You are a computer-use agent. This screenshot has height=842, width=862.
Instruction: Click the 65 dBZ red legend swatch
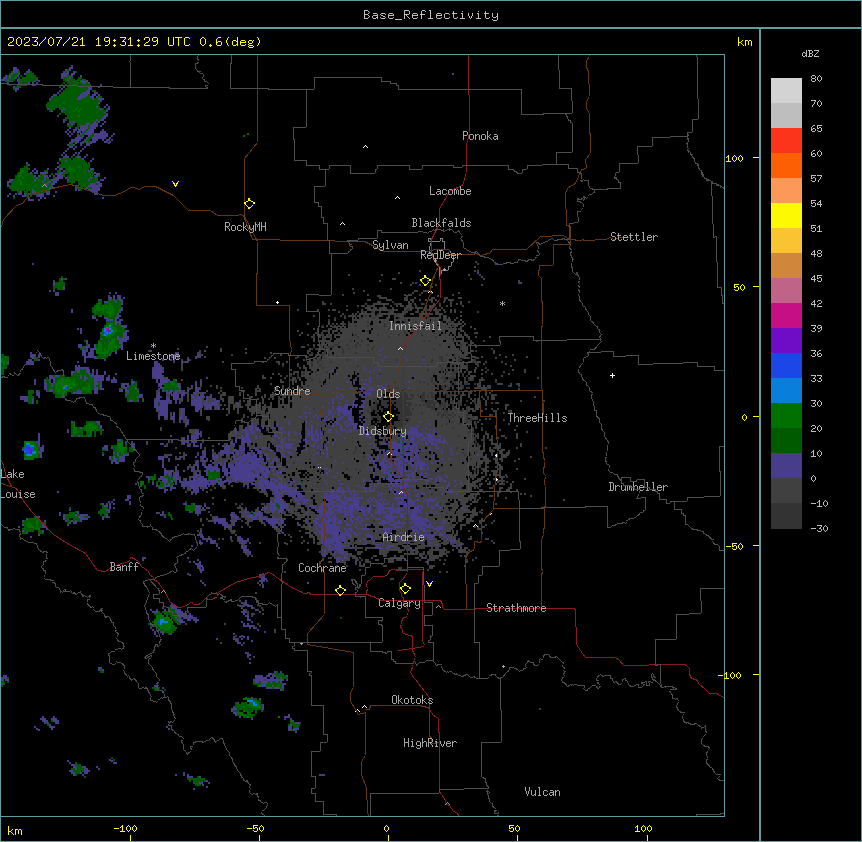pos(786,140)
